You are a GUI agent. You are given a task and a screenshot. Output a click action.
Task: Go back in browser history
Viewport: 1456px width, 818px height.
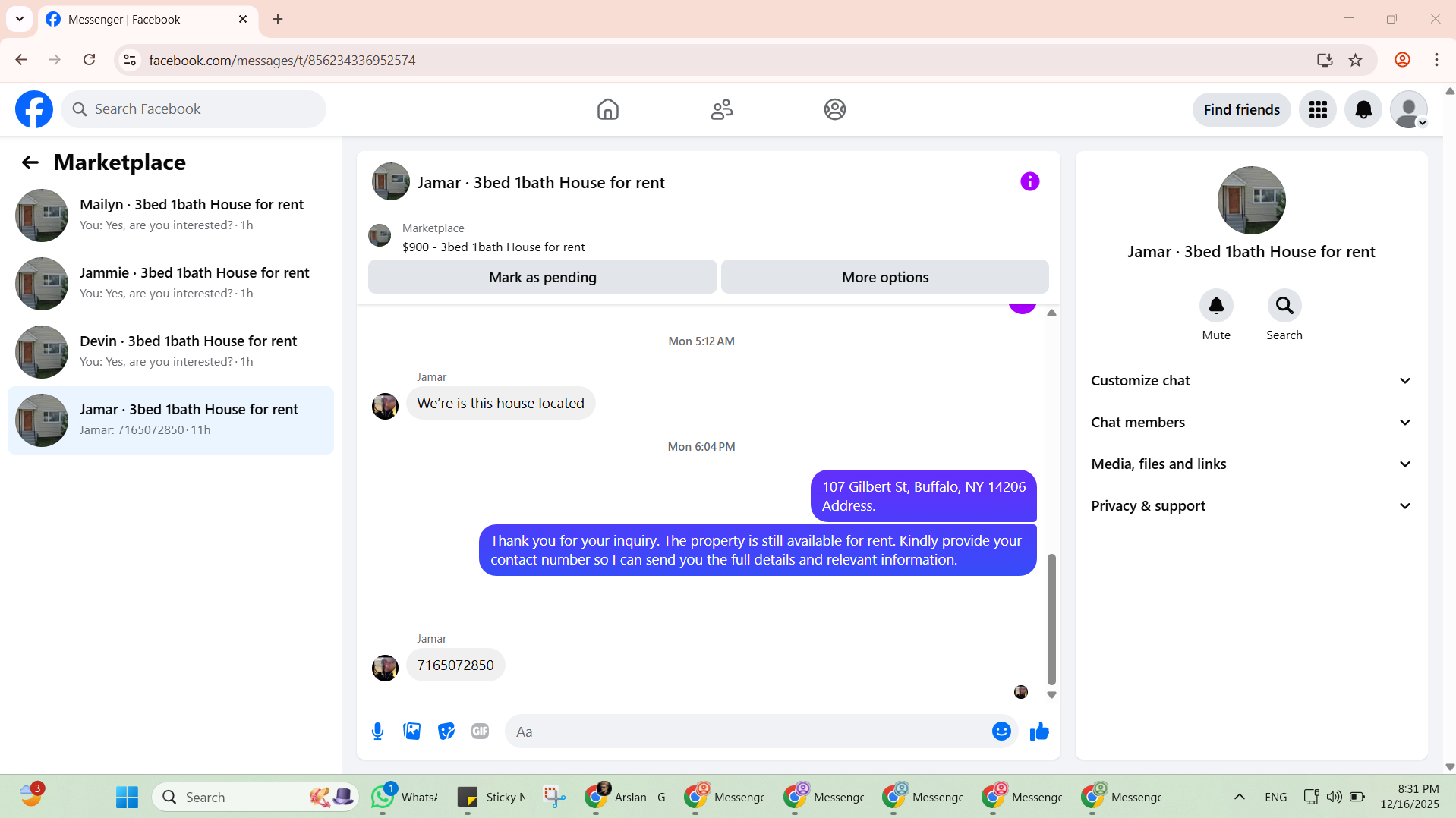click(x=20, y=60)
